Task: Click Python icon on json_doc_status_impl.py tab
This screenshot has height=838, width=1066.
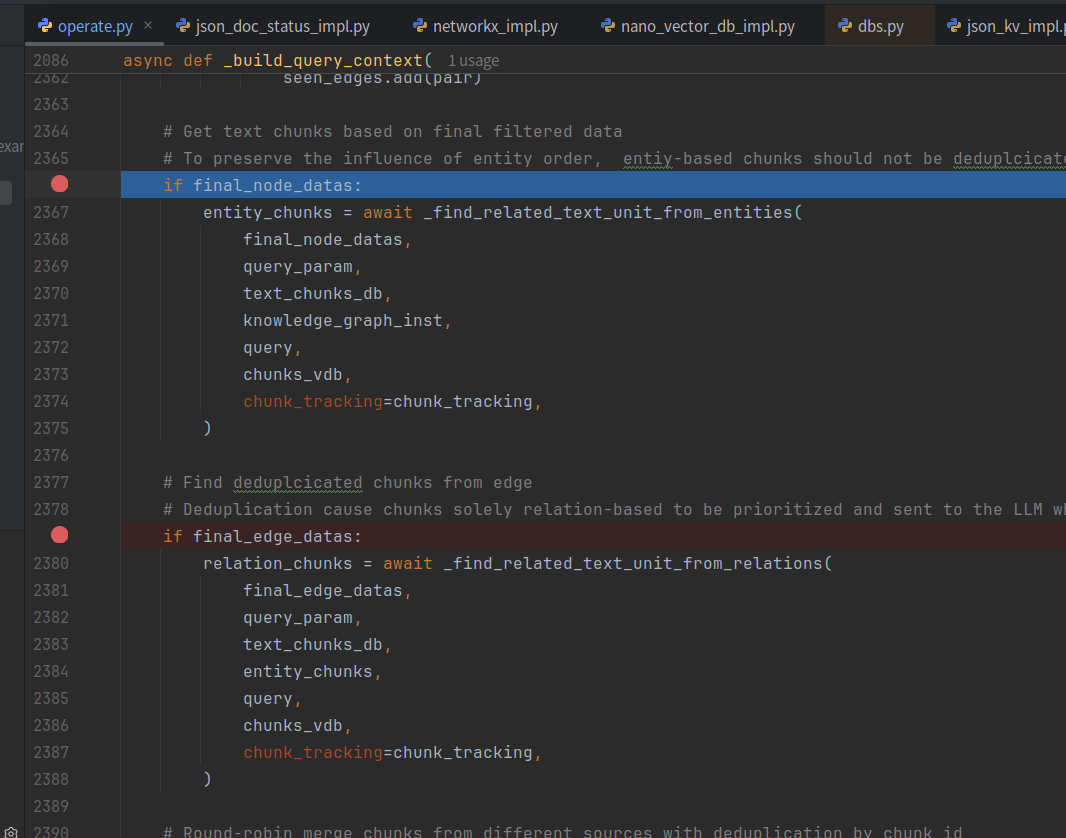Action: click(183, 26)
